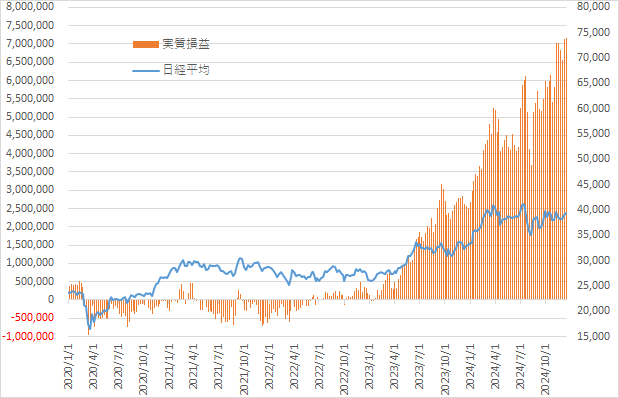Screen dimensions: 619x398
Task: Click date label 2020/10/1
Action: pyautogui.click(x=143, y=369)
